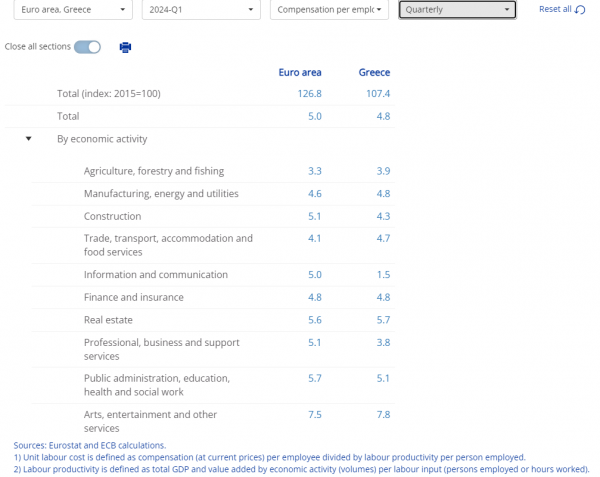This screenshot has height=477, width=600.
Task: Select the Construction row label
Action: click(x=113, y=216)
